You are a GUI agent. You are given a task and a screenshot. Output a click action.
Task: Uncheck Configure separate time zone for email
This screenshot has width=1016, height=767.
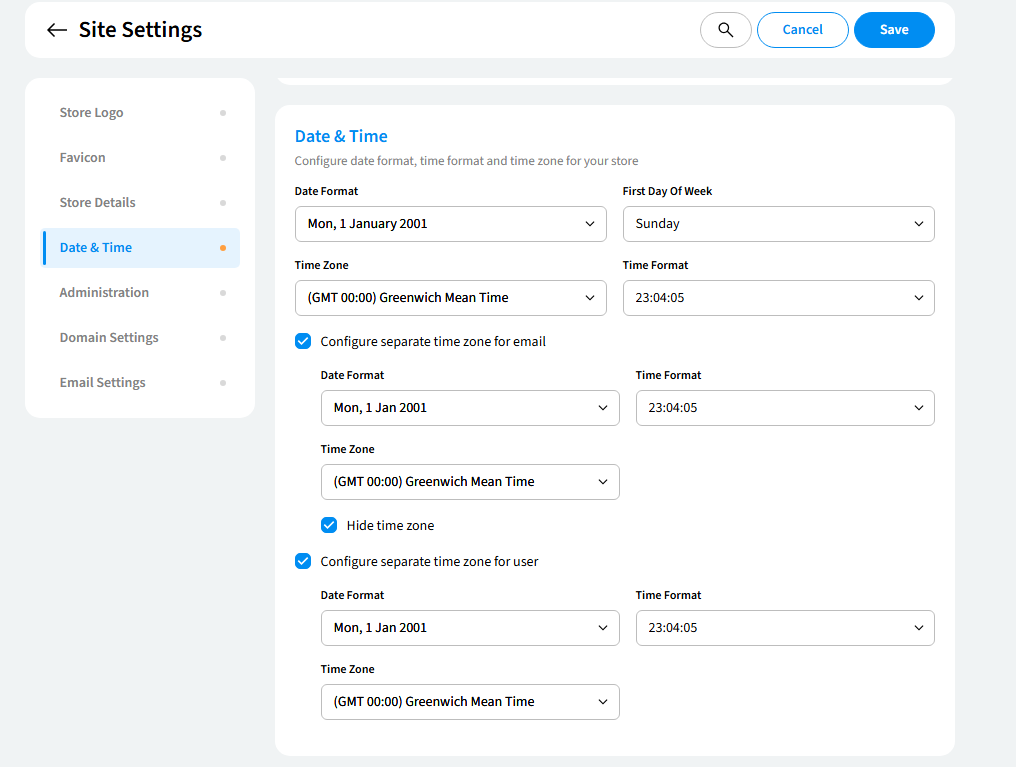click(x=303, y=341)
